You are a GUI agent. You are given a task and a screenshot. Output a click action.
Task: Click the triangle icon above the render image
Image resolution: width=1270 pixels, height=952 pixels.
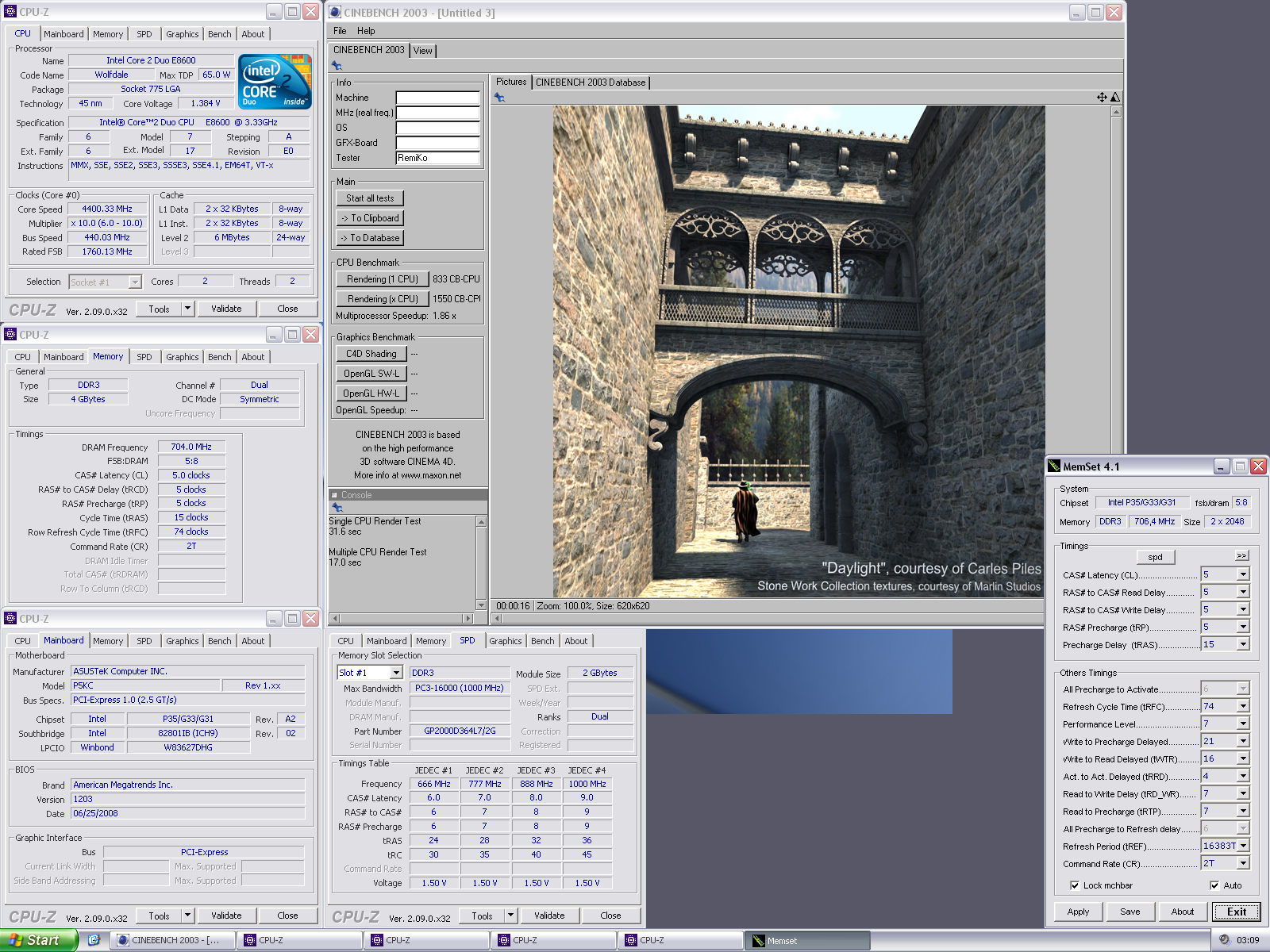(x=1115, y=97)
